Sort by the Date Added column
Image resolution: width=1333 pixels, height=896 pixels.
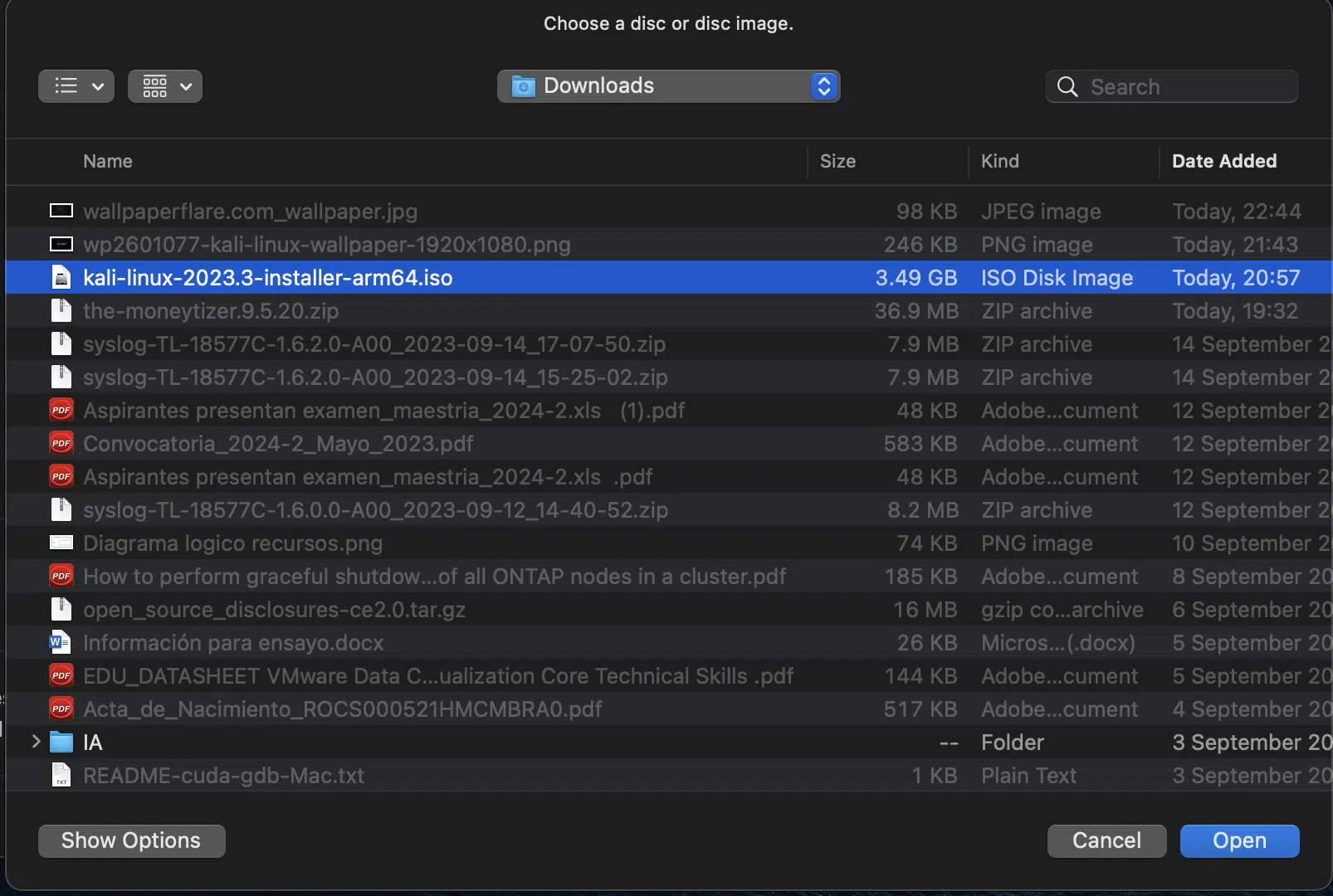click(1223, 162)
